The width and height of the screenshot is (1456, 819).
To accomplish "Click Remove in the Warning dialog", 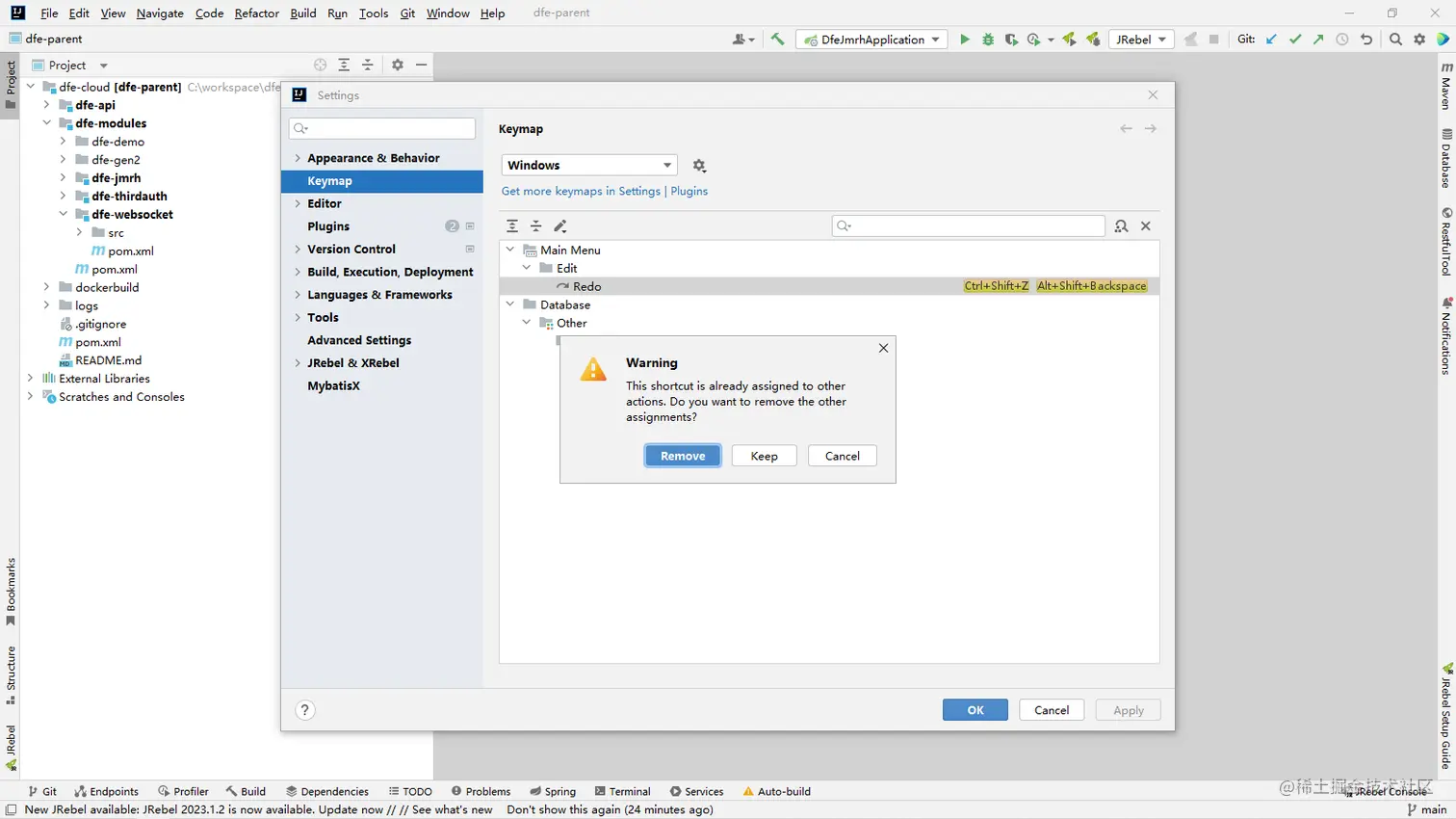I will (x=683, y=456).
